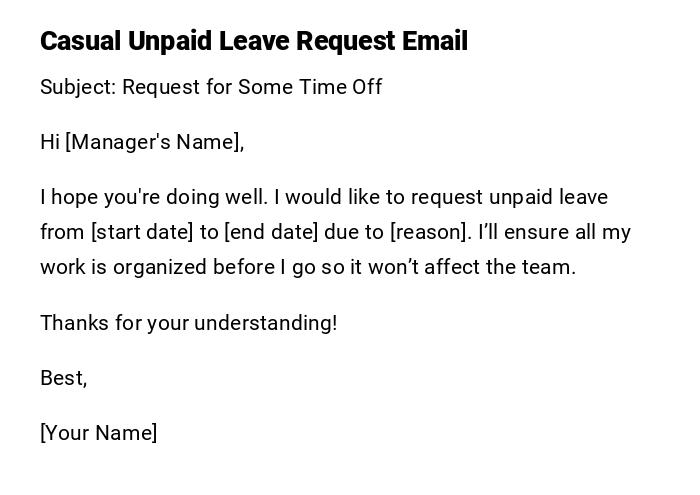Click the word Casual in the title
The width and height of the screenshot is (700, 495).
(81, 41)
